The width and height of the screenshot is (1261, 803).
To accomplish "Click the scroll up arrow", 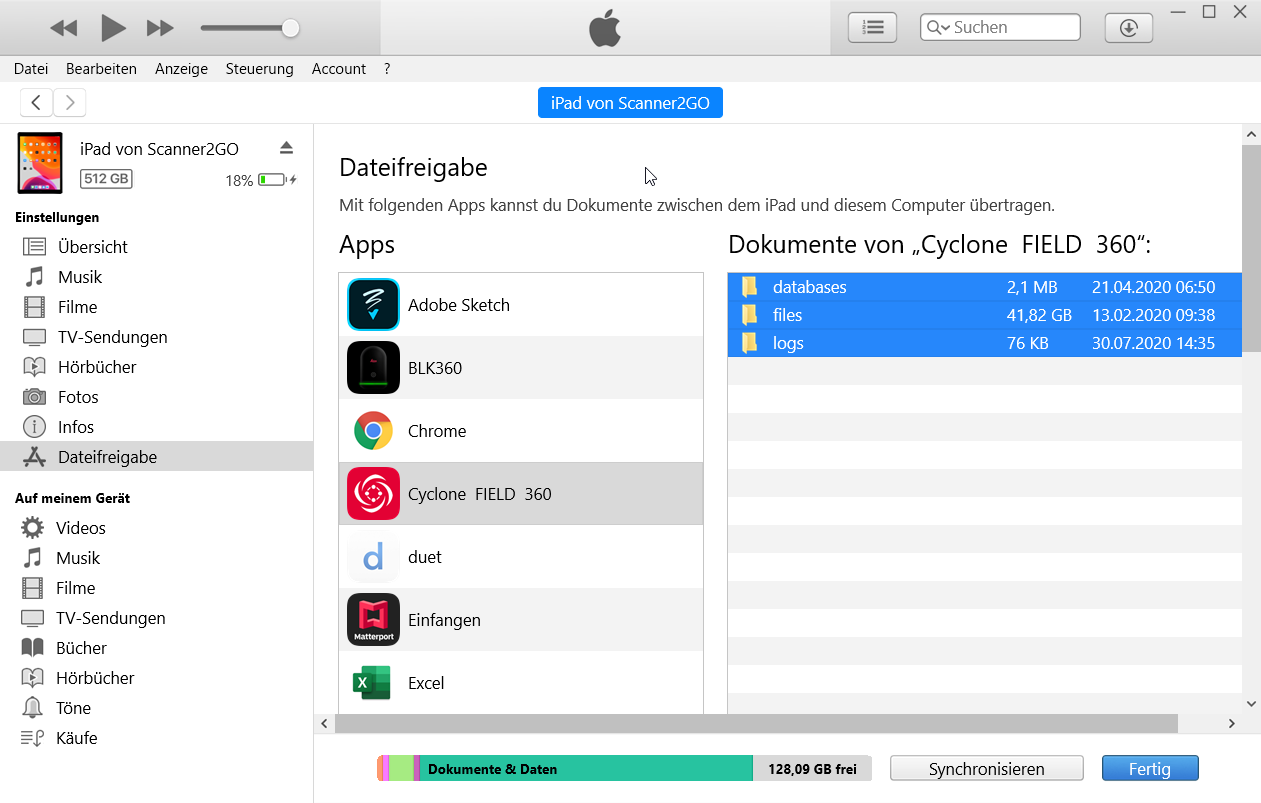I will point(1251,134).
